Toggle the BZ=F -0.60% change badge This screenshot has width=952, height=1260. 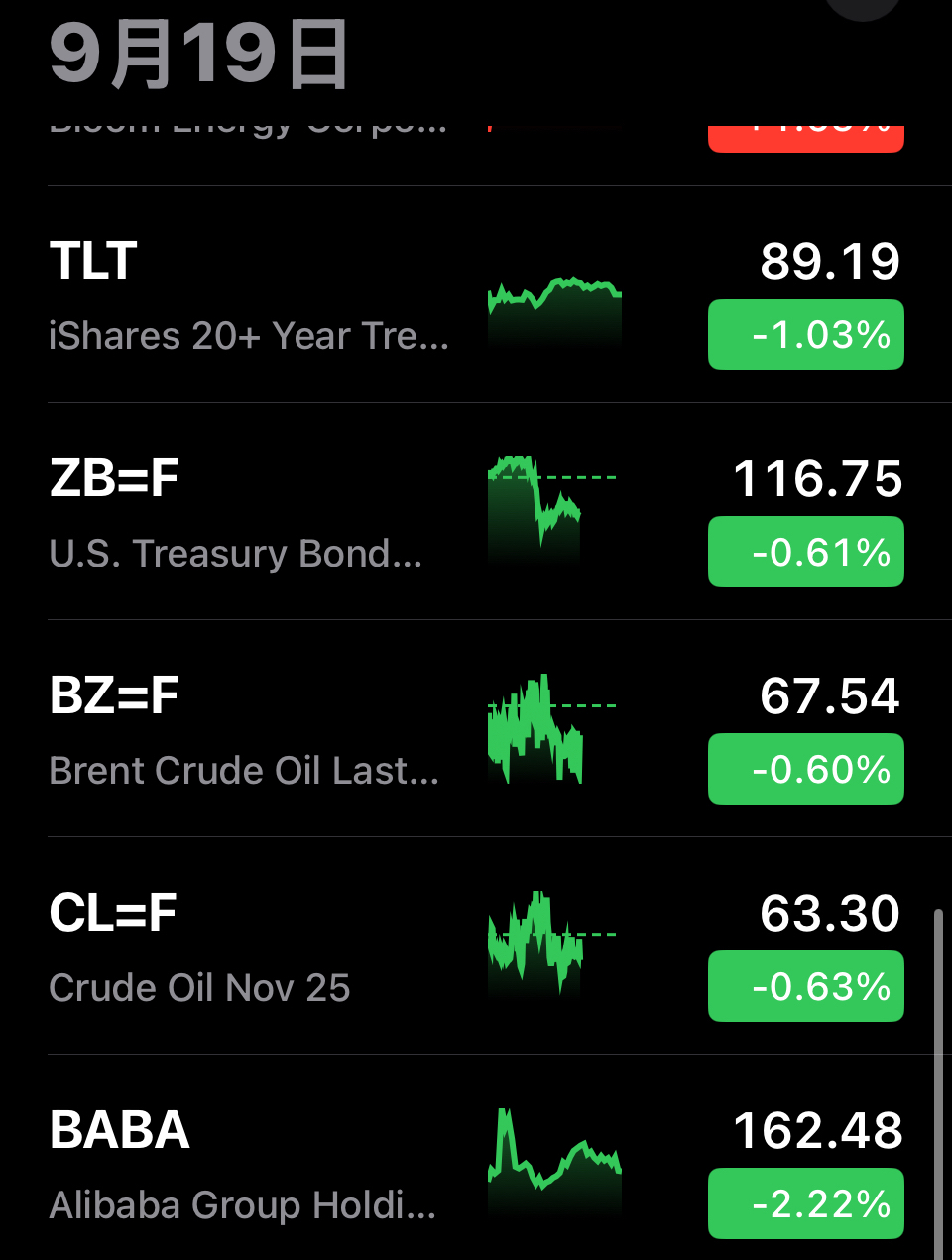click(806, 769)
